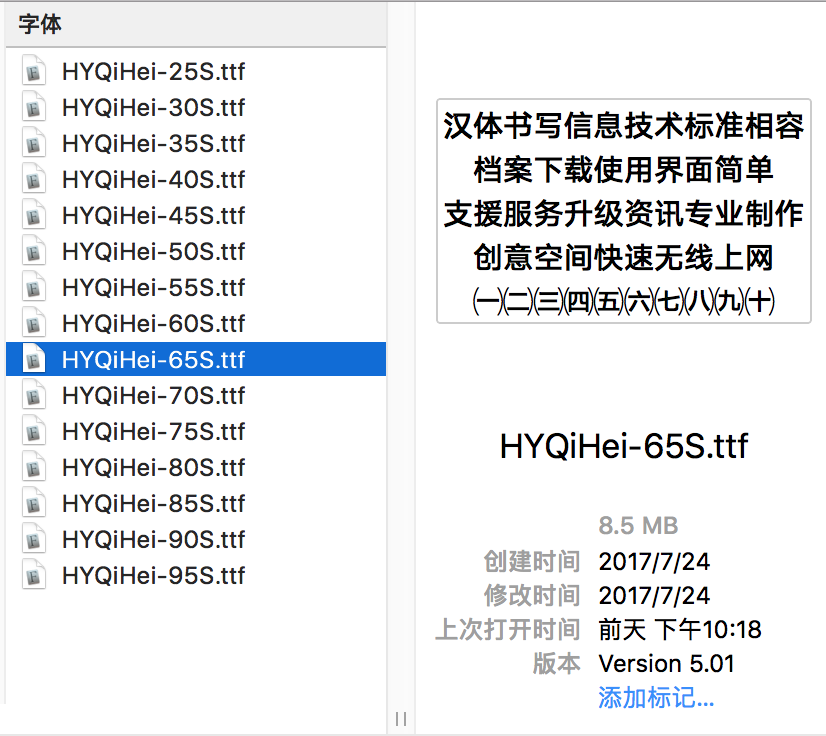Click the 创建时间 label
Viewport: 826px width, 736px height.
coord(532,562)
